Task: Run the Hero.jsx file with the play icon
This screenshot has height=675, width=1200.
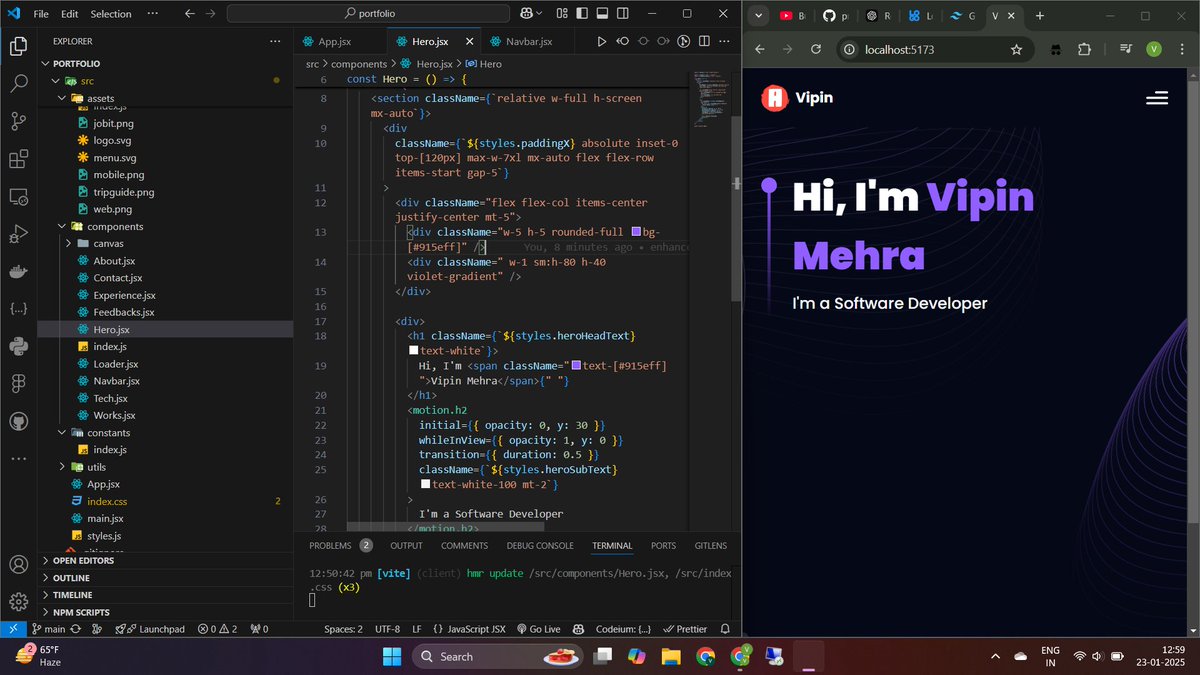Action: (601, 41)
